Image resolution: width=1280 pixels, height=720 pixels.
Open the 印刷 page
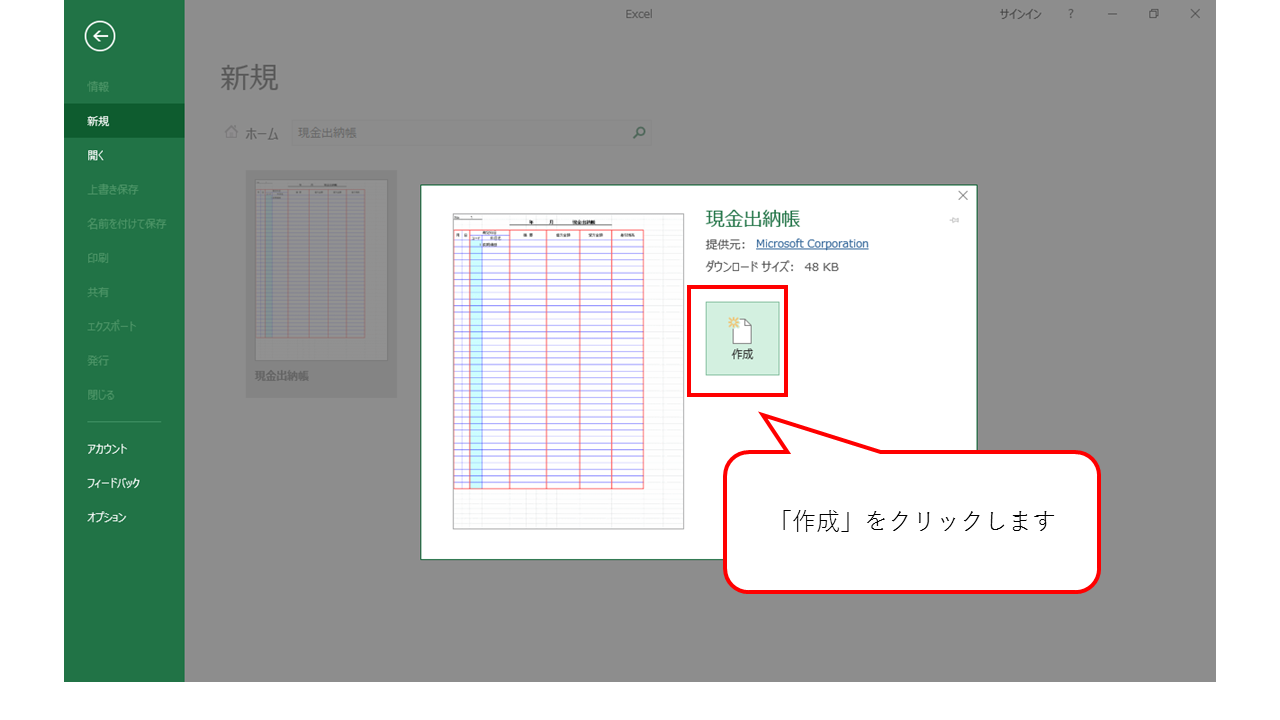(x=98, y=258)
